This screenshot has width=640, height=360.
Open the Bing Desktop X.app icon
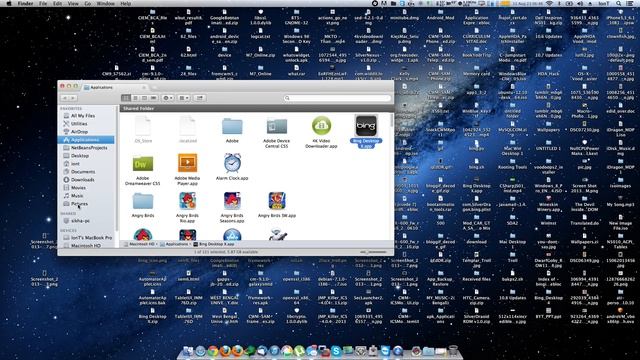(366, 126)
